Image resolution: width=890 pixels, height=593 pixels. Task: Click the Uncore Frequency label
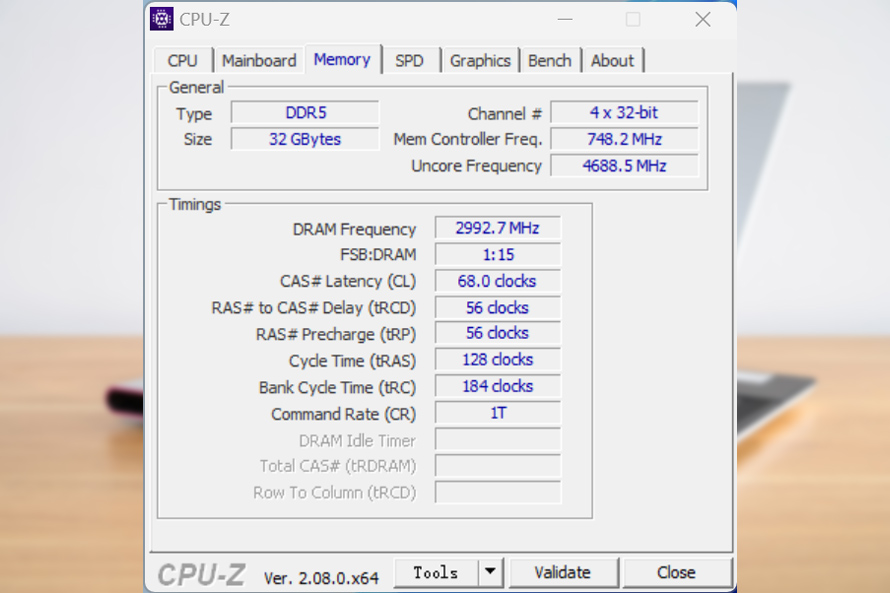tap(476, 166)
